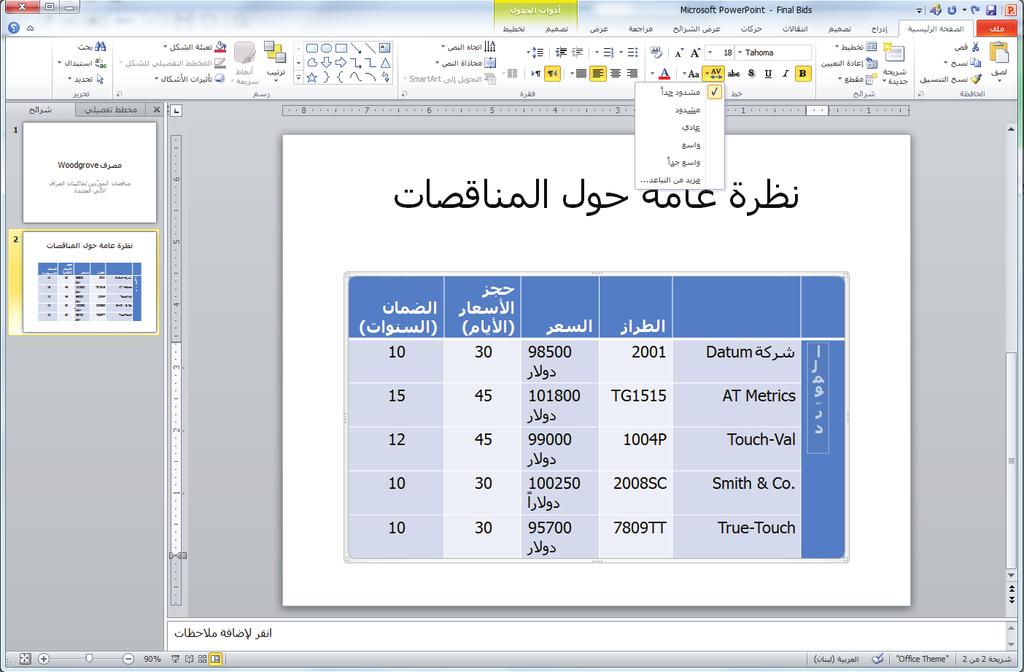Image resolution: width=1024 pixels, height=672 pixels.
Task: Click the zoom slider handle in status bar
Action: pos(89,659)
